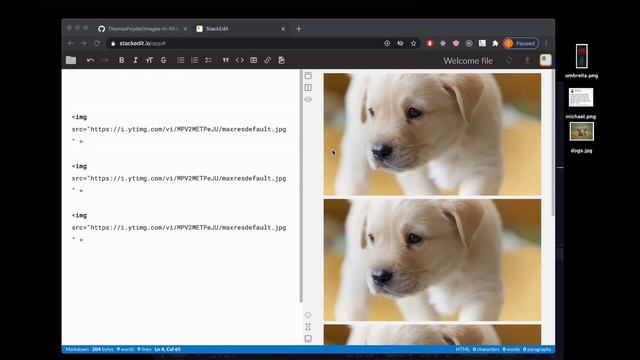Close the StackEdit browser tab
Image resolution: width=640 pixels, height=360 pixels.
(x=283, y=29)
